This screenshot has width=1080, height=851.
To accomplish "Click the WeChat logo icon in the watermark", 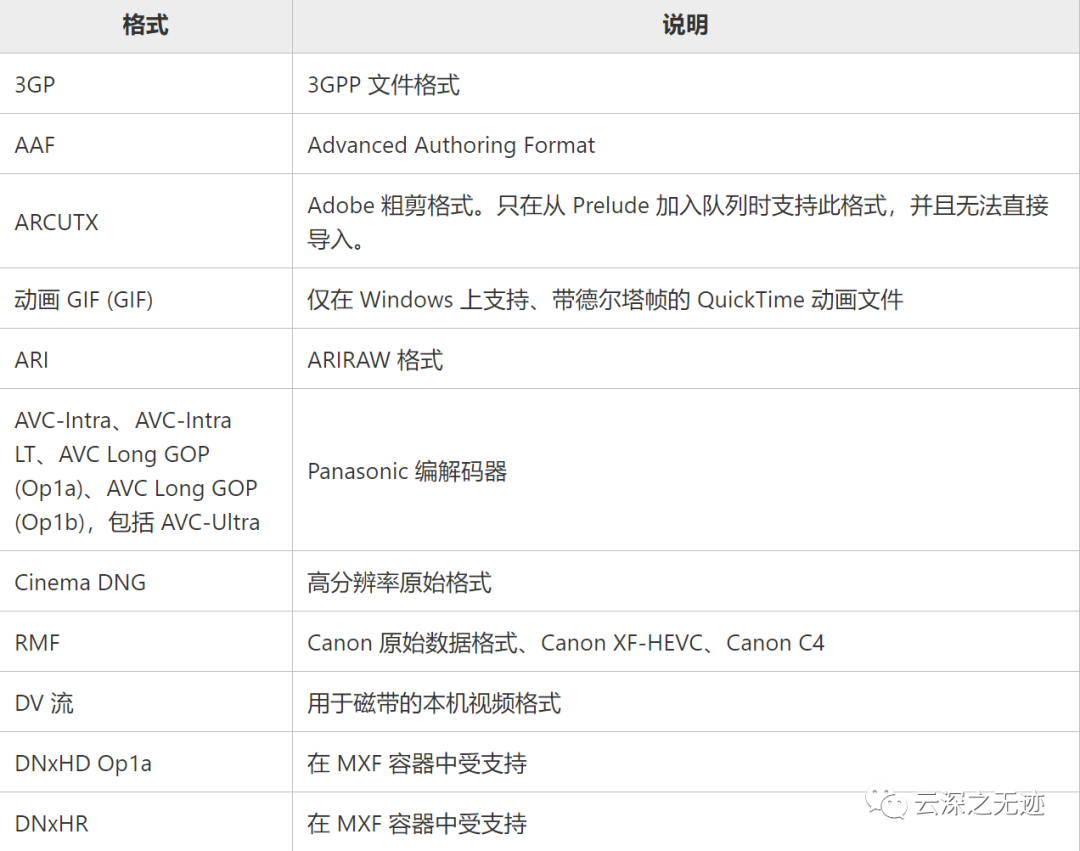I will pos(887,803).
